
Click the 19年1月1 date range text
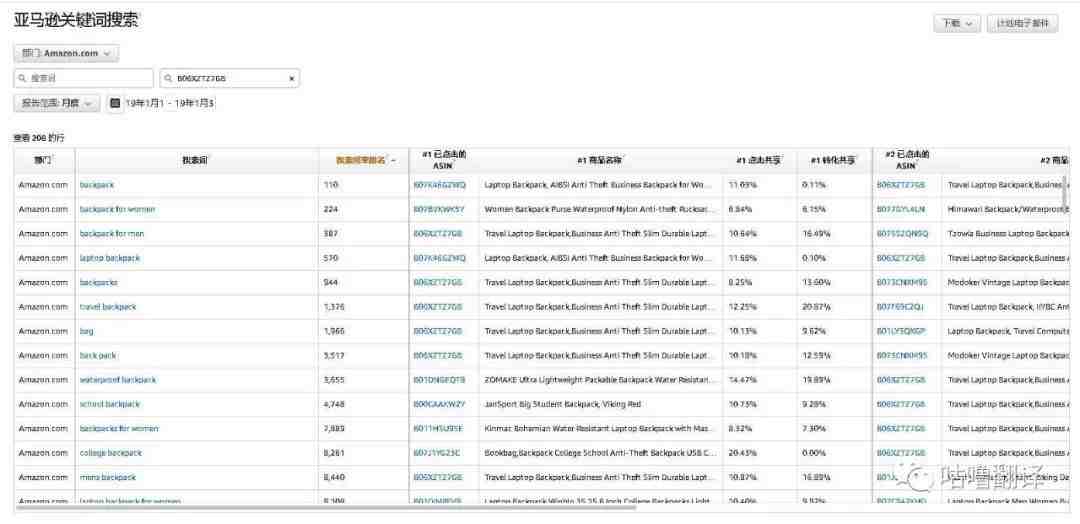pos(170,103)
